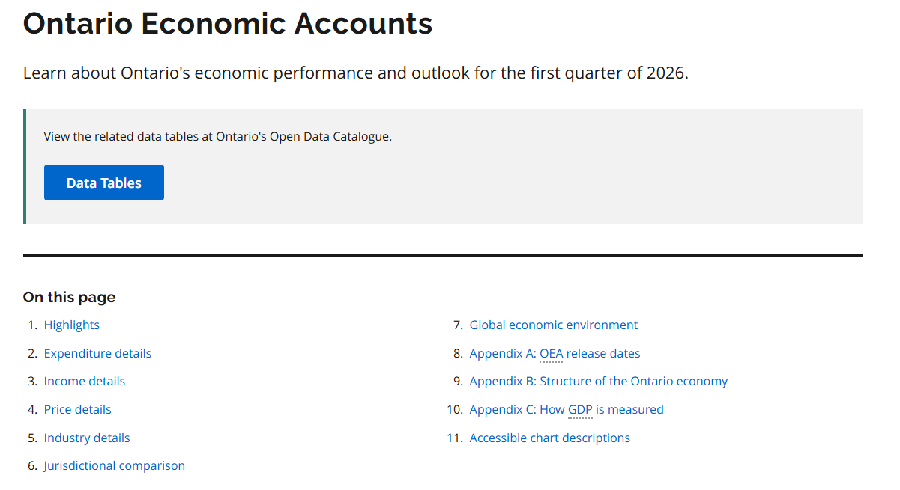Image resolution: width=900 pixels, height=490 pixels.
Task: Jump to the Highlights section
Action: [x=72, y=325]
